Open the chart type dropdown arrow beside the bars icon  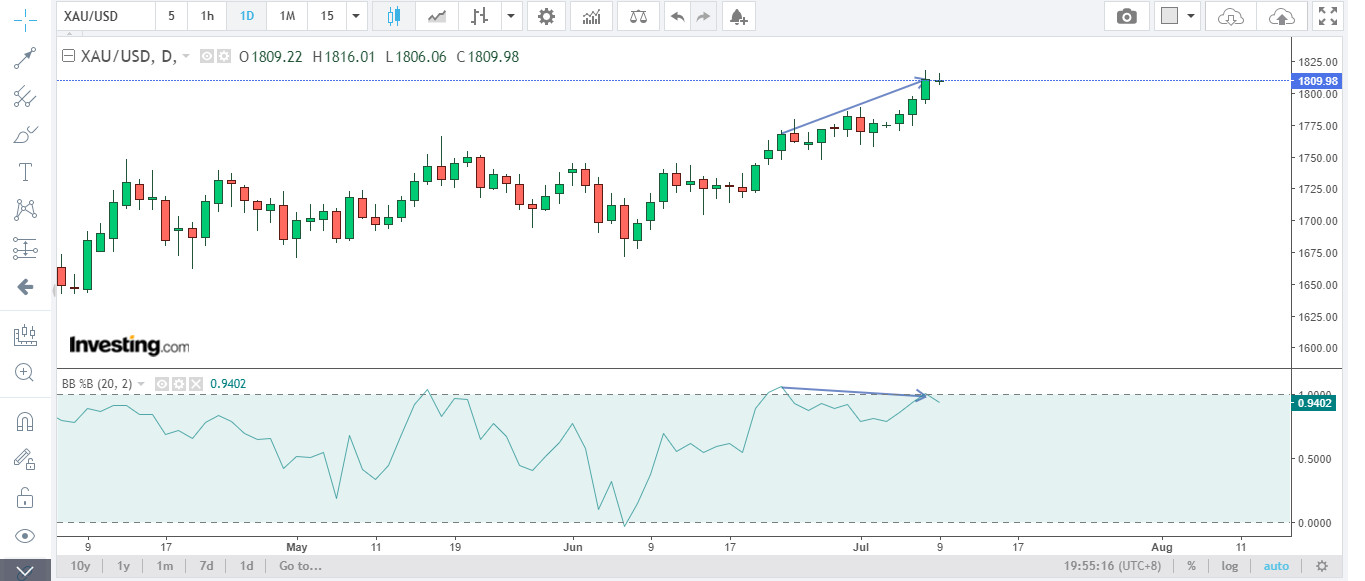(x=511, y=16)
